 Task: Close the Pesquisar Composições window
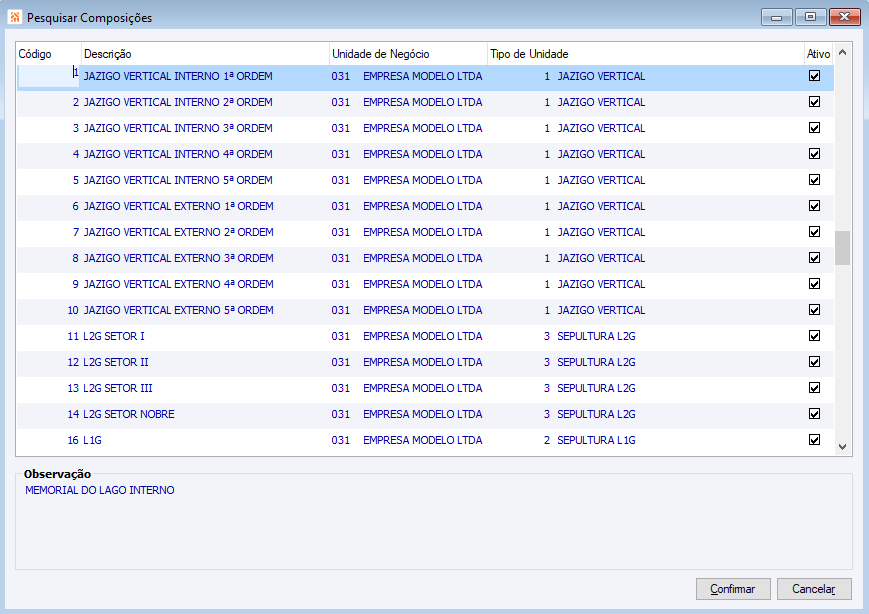point(844,17)
